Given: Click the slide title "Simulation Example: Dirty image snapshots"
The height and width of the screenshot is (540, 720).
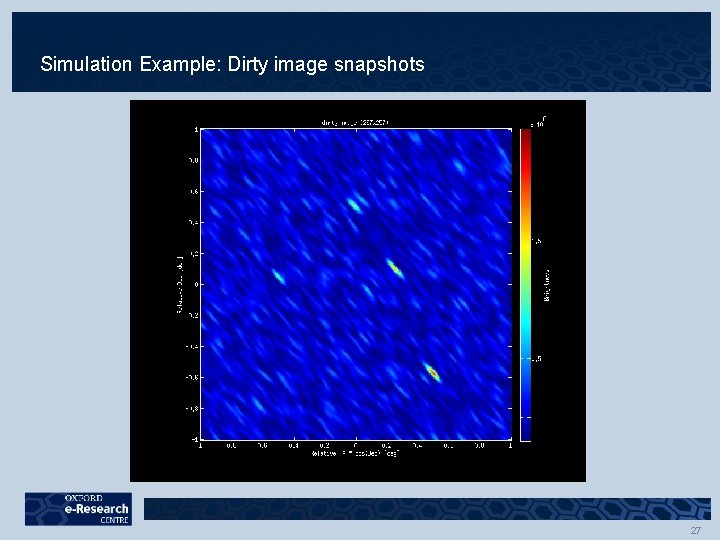Looking at the screenshot, I should 232,64.
